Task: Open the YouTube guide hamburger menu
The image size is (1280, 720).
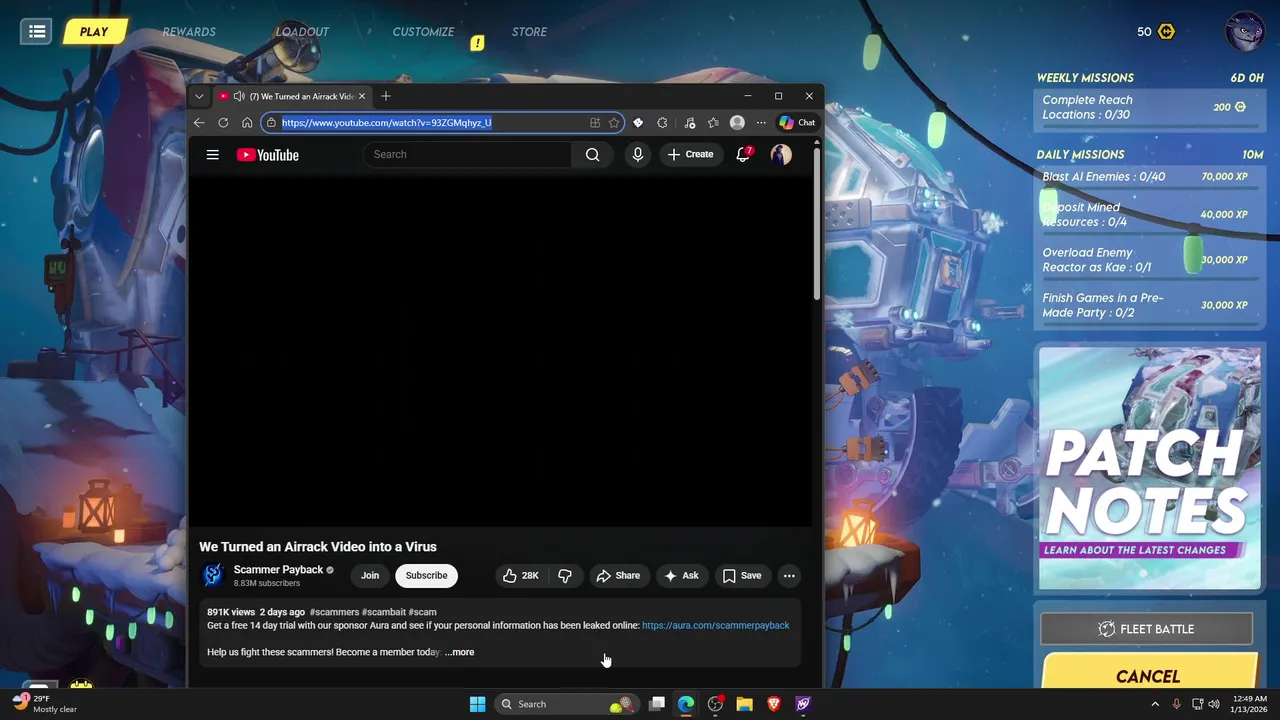Action: coord(212,155)
